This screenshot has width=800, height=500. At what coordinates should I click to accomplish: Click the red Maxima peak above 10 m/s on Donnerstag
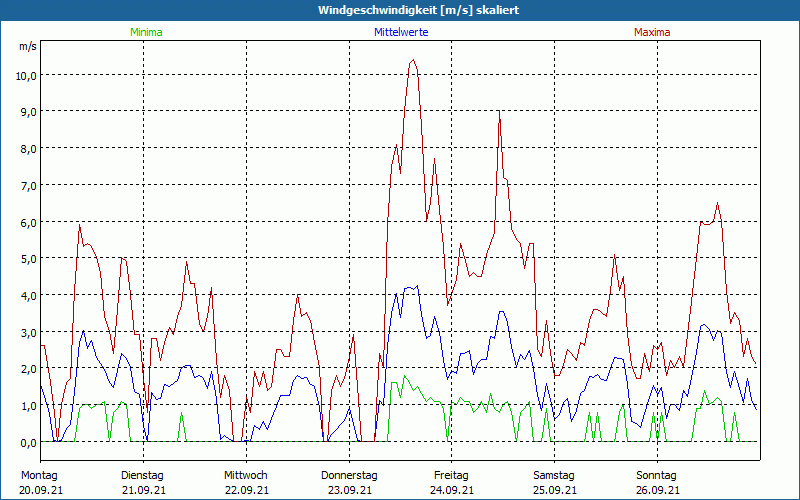pyautogui.click(x=413, y=60)
